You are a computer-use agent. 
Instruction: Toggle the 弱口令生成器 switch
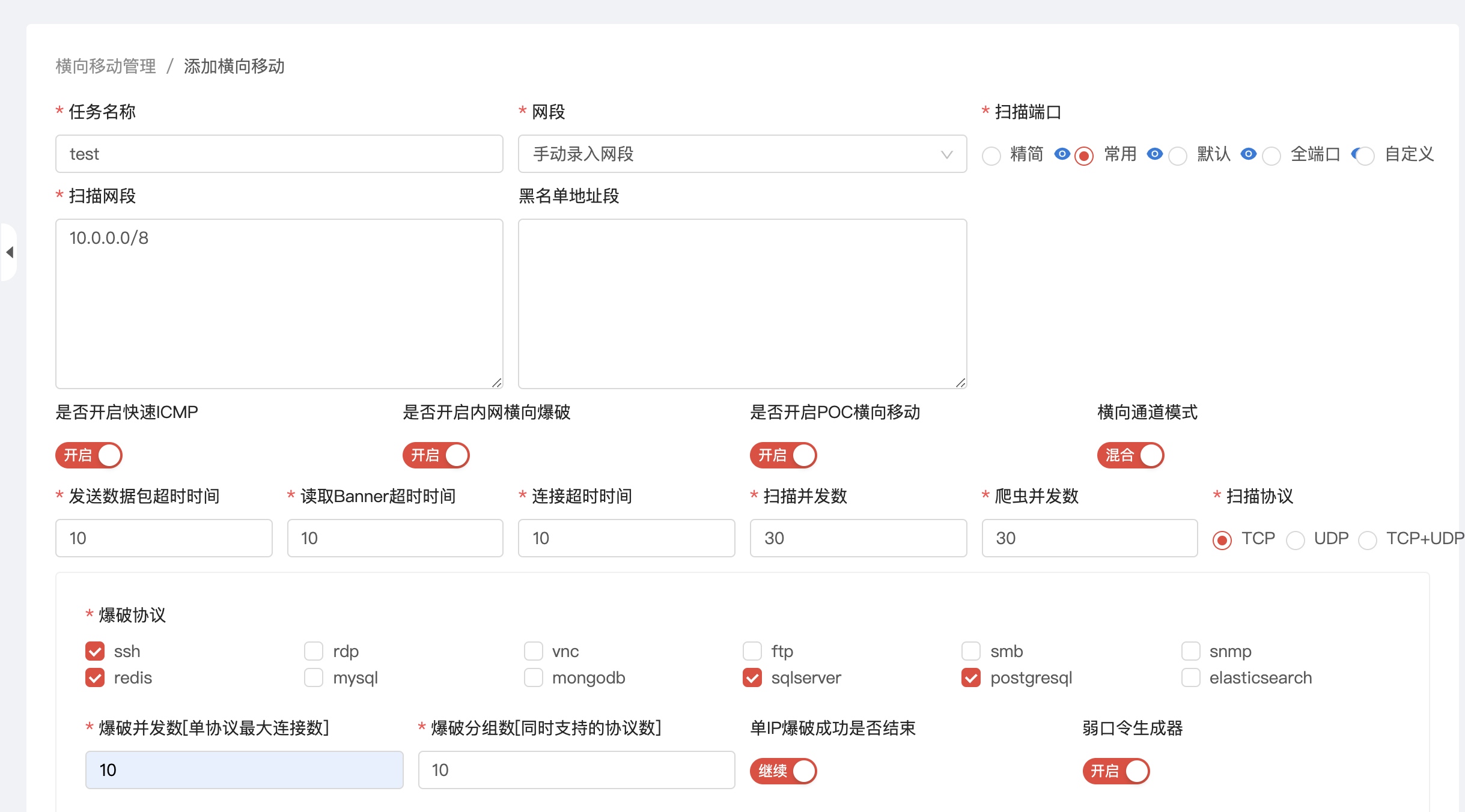click(x=1116, y=771)
